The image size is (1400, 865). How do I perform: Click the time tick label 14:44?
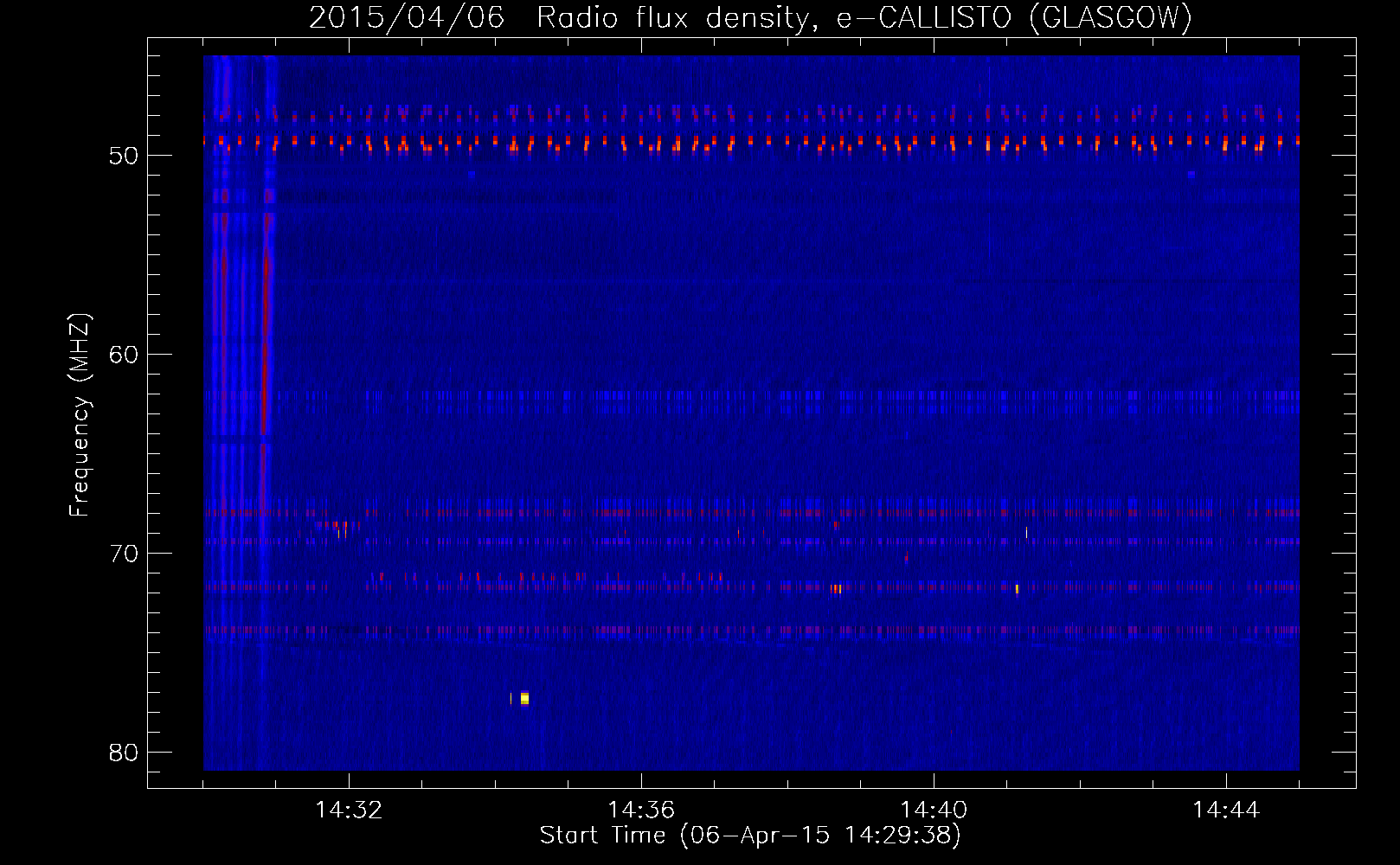tap(1226, 810)
